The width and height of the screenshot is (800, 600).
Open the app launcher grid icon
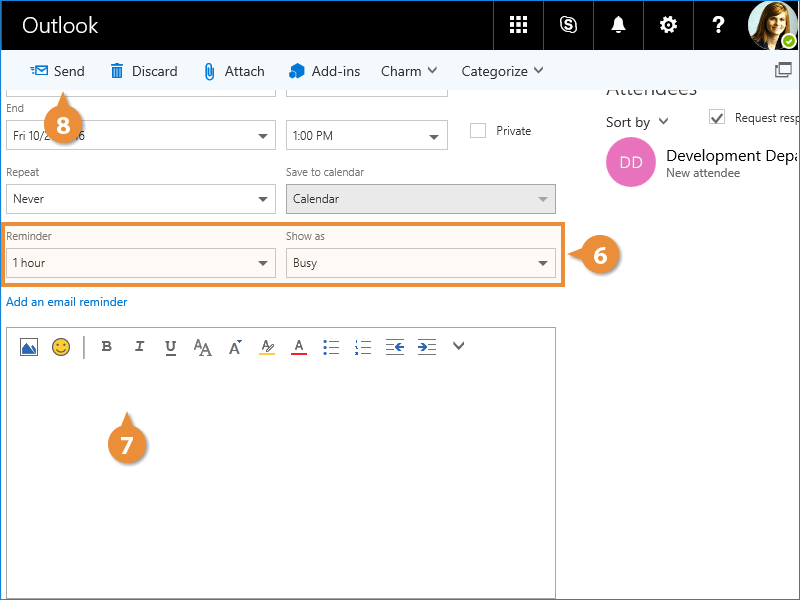coord(518,25)
